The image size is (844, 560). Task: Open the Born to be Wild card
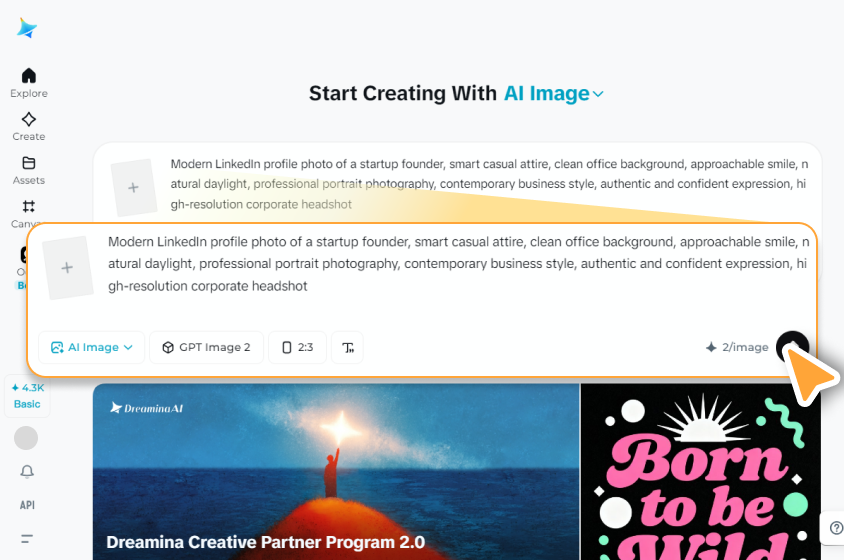tap(701, 472)
